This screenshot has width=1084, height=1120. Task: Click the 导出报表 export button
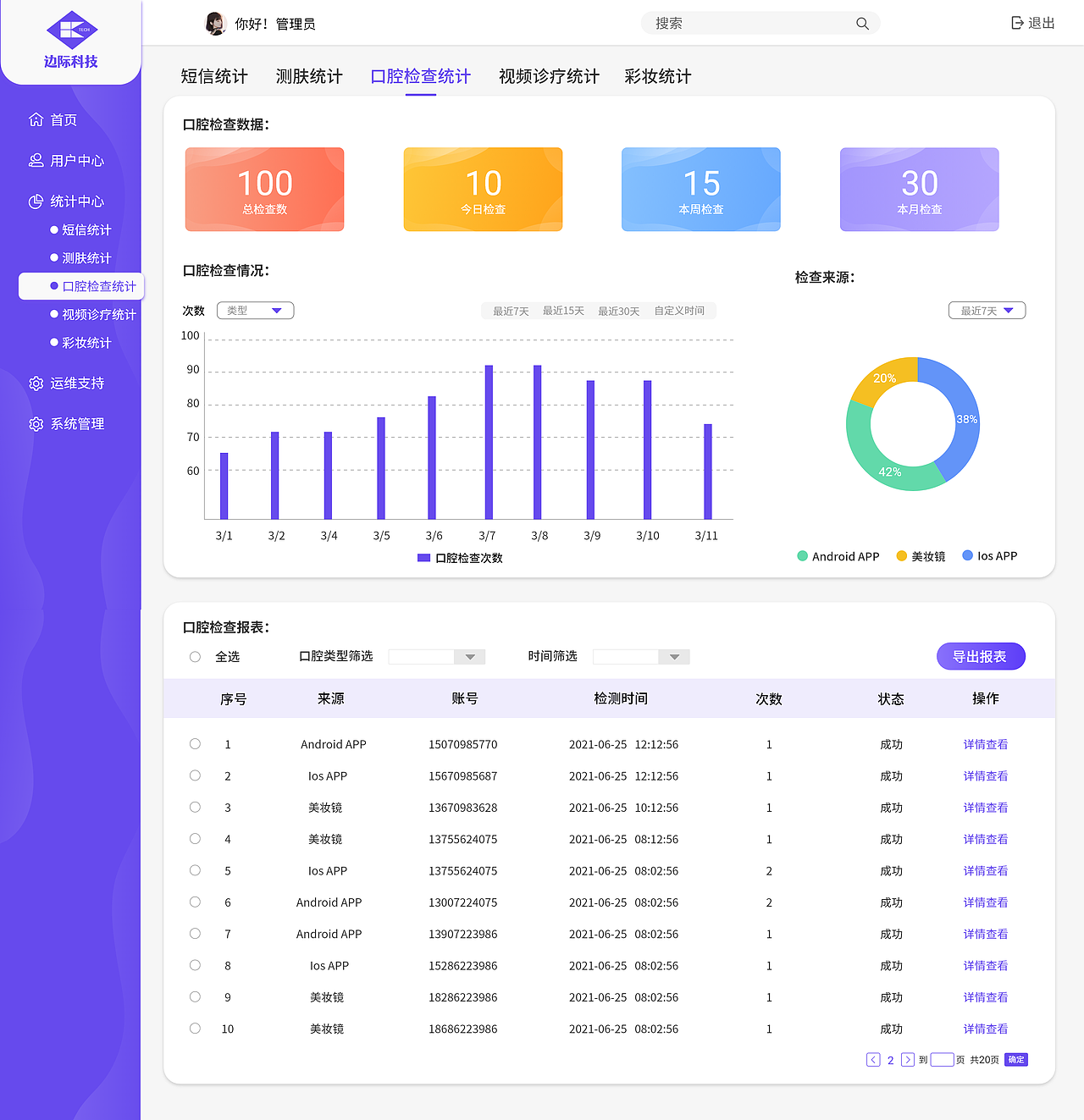(981, 656)
